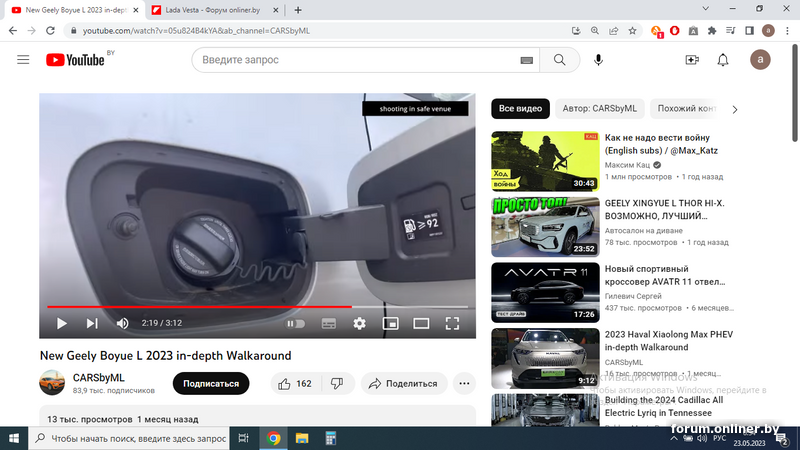Screen dimensions: 800x450
Task: Go to YouTube home via logo
Action: pos(76,60)
